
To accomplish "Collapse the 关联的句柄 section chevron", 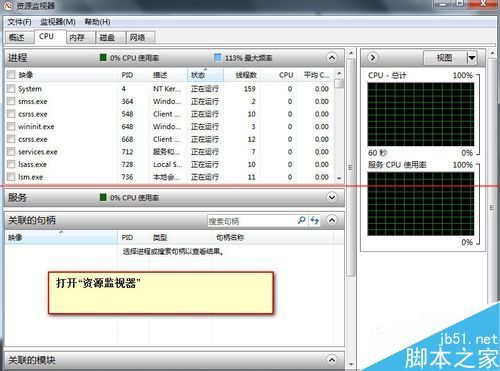I will click(x=332, y=220).
